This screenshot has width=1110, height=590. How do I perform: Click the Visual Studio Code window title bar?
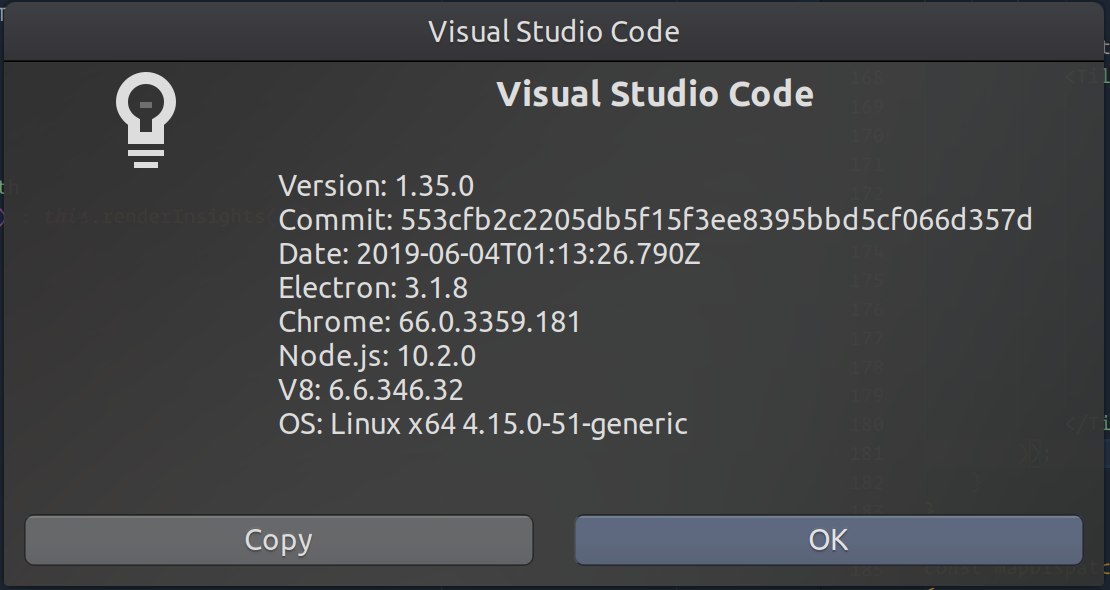[554, 32]
